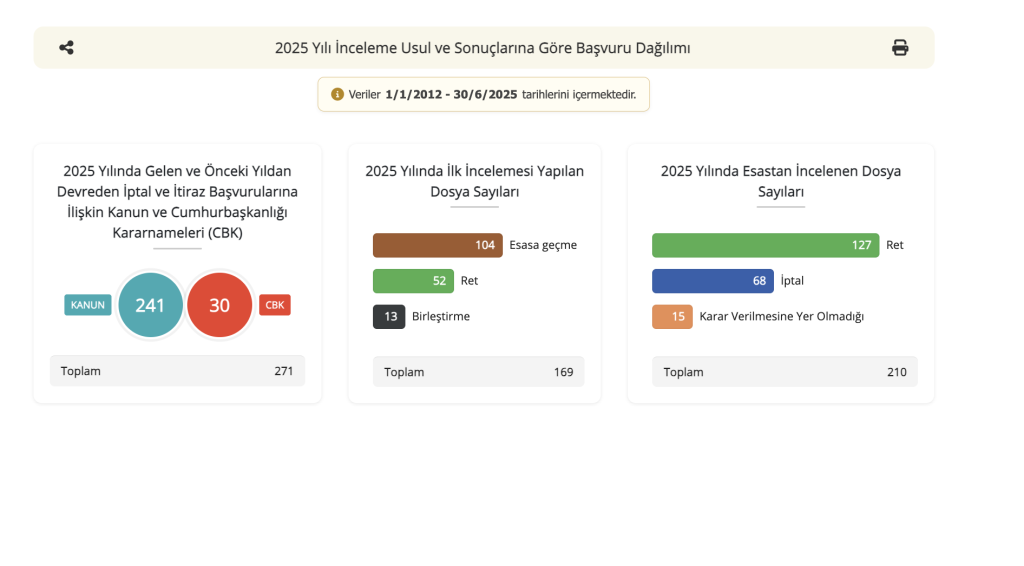Click the Esasa geçme label text

(543, 245)
